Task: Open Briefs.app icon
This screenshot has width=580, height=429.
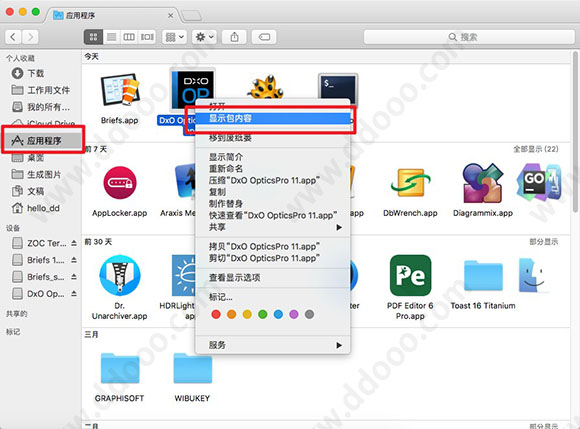Action: pos(120,90)
